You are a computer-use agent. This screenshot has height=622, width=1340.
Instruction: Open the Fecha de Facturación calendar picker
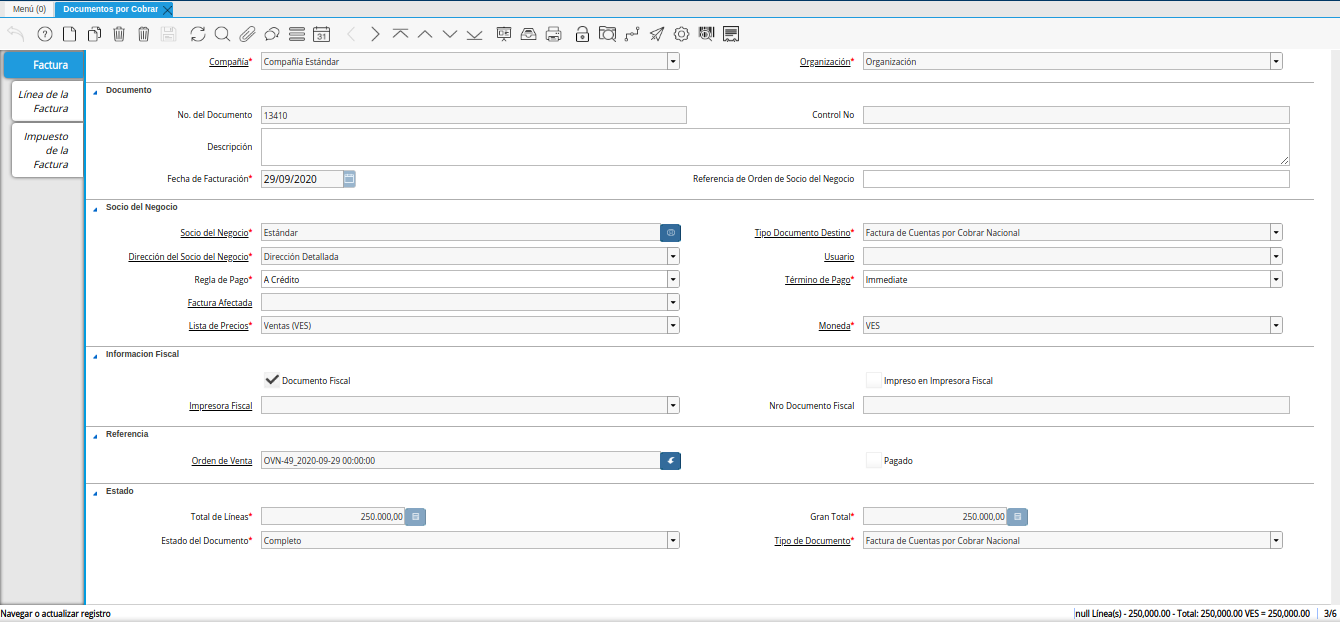pos(349,179)
